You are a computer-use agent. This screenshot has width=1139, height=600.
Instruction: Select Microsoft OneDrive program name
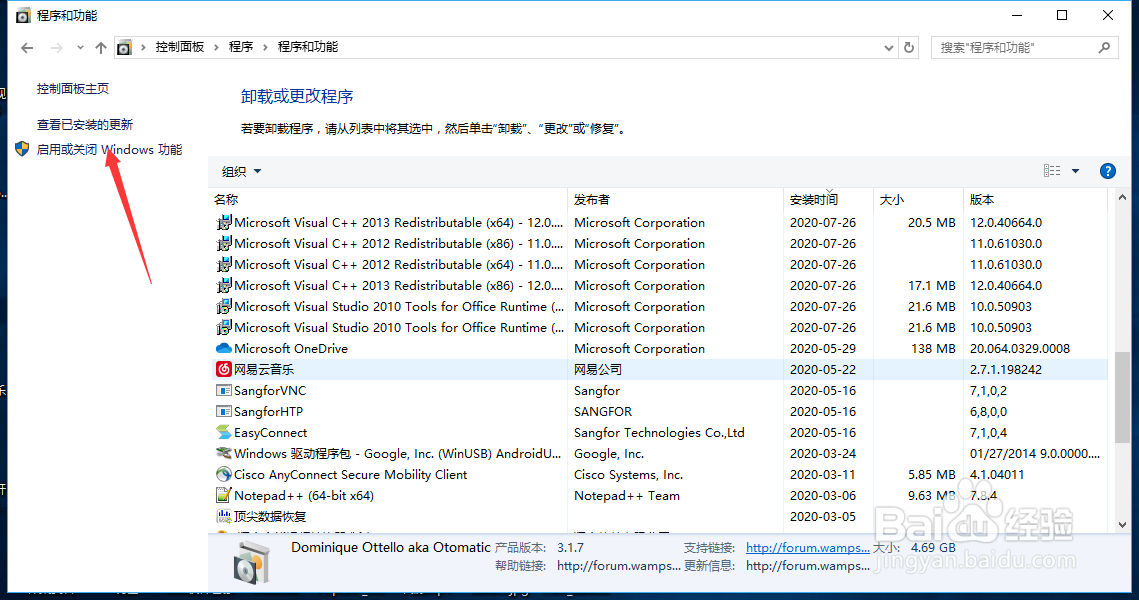(x=291, y=349)
